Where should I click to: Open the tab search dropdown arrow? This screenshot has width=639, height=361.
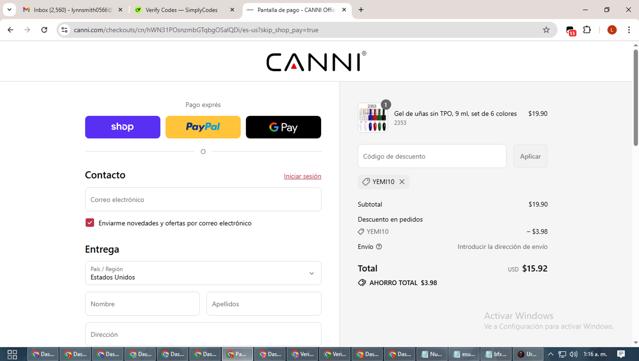[9, 10]
